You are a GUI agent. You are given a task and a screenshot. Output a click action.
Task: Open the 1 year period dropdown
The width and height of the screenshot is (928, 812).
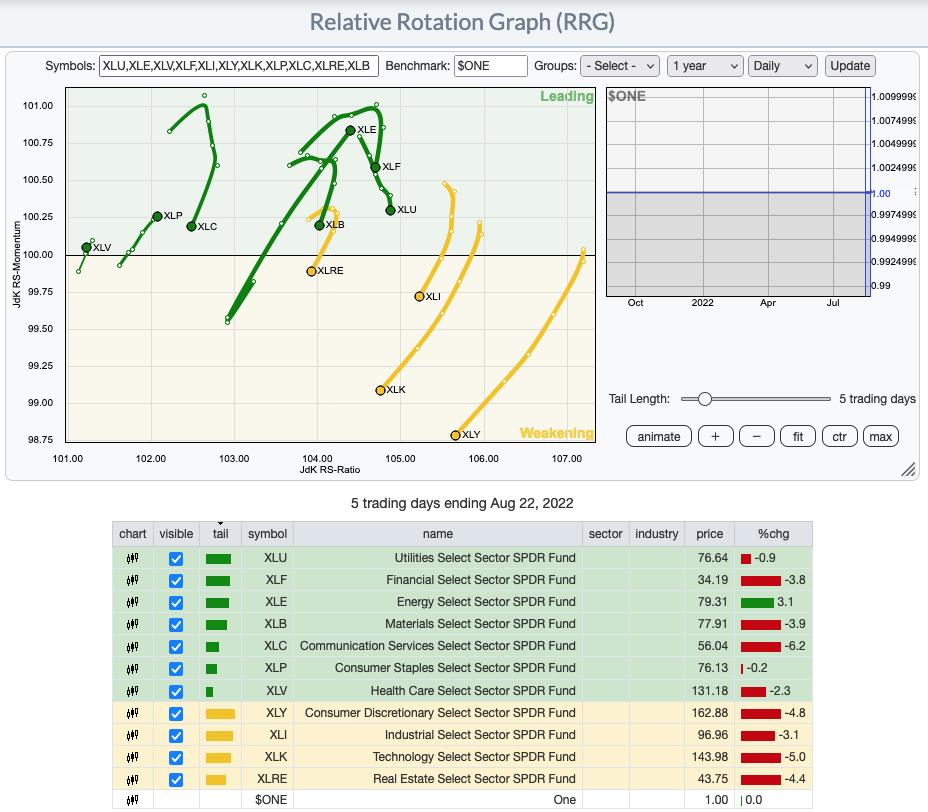(x=705, y=66)
